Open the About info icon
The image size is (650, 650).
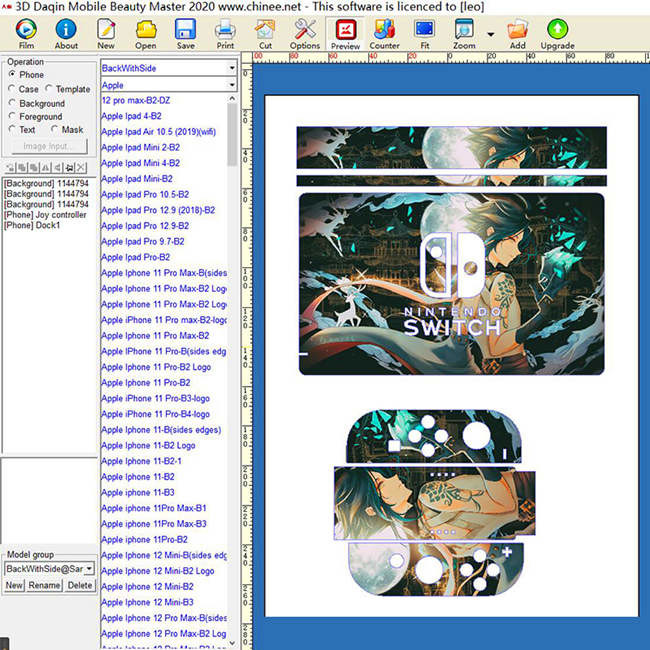(x=66, y=34)
